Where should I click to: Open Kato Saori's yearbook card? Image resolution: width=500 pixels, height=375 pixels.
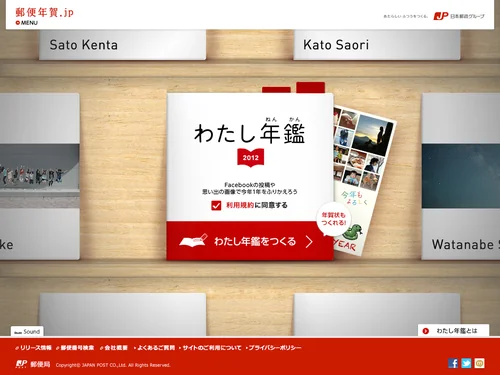(377, 45)
